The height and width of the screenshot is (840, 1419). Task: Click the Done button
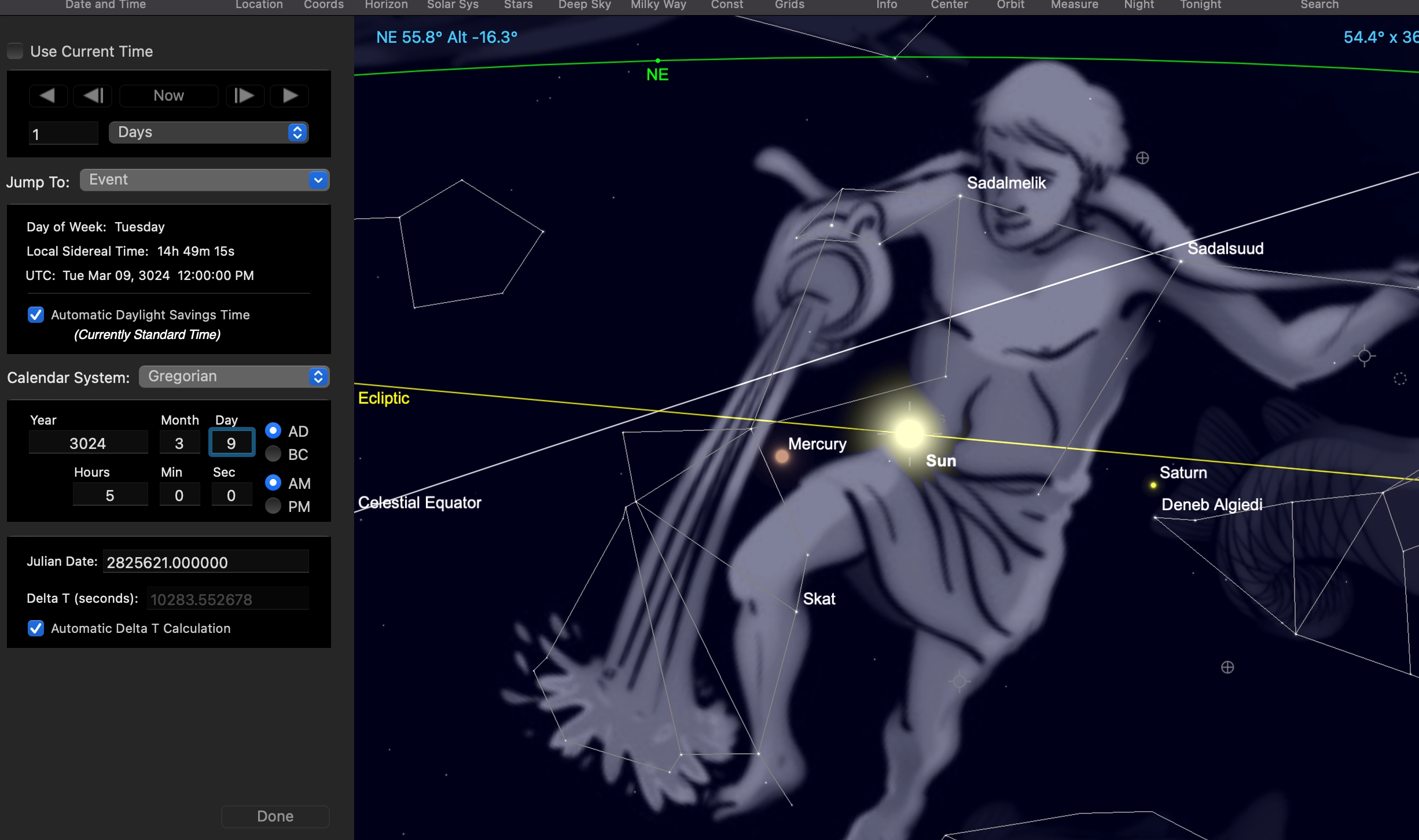pyautogui.click(x=275, y=816)
